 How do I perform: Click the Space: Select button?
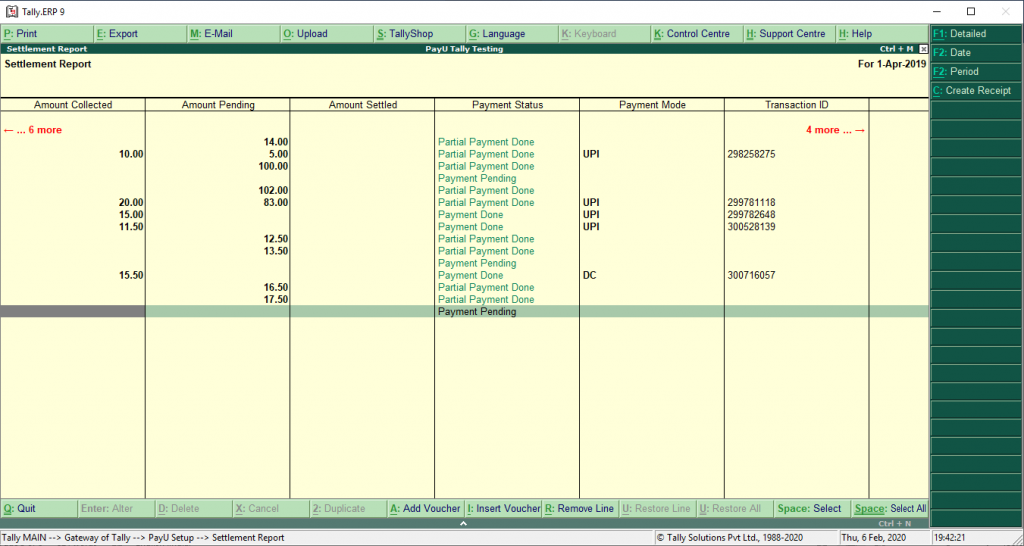click(812, 509)
